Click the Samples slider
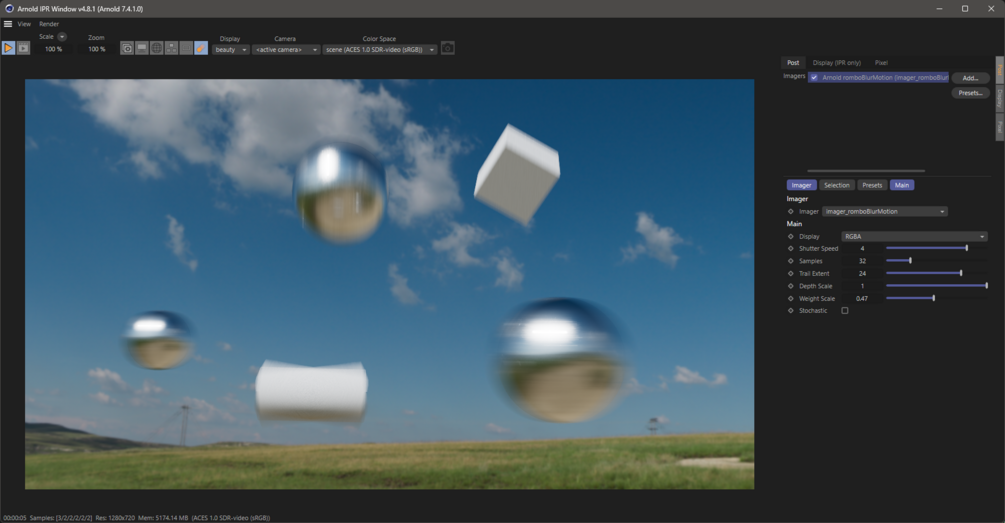 click(x=936, y=260)
